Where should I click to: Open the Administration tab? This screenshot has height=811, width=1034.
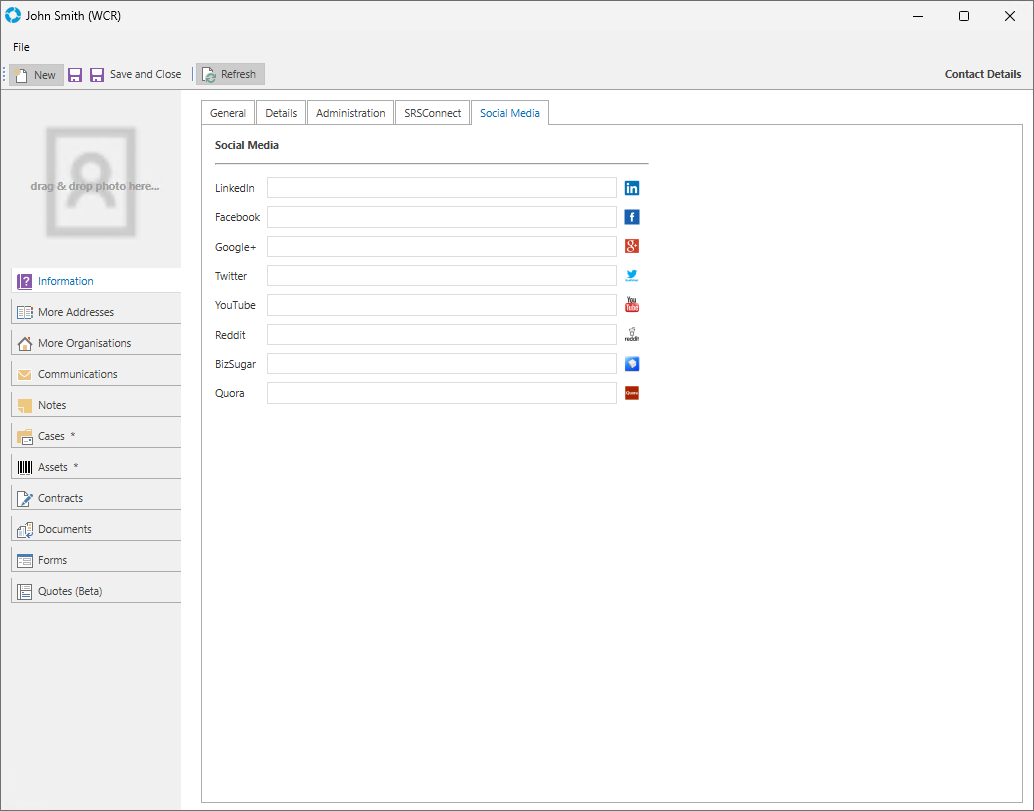pos(350,113)
